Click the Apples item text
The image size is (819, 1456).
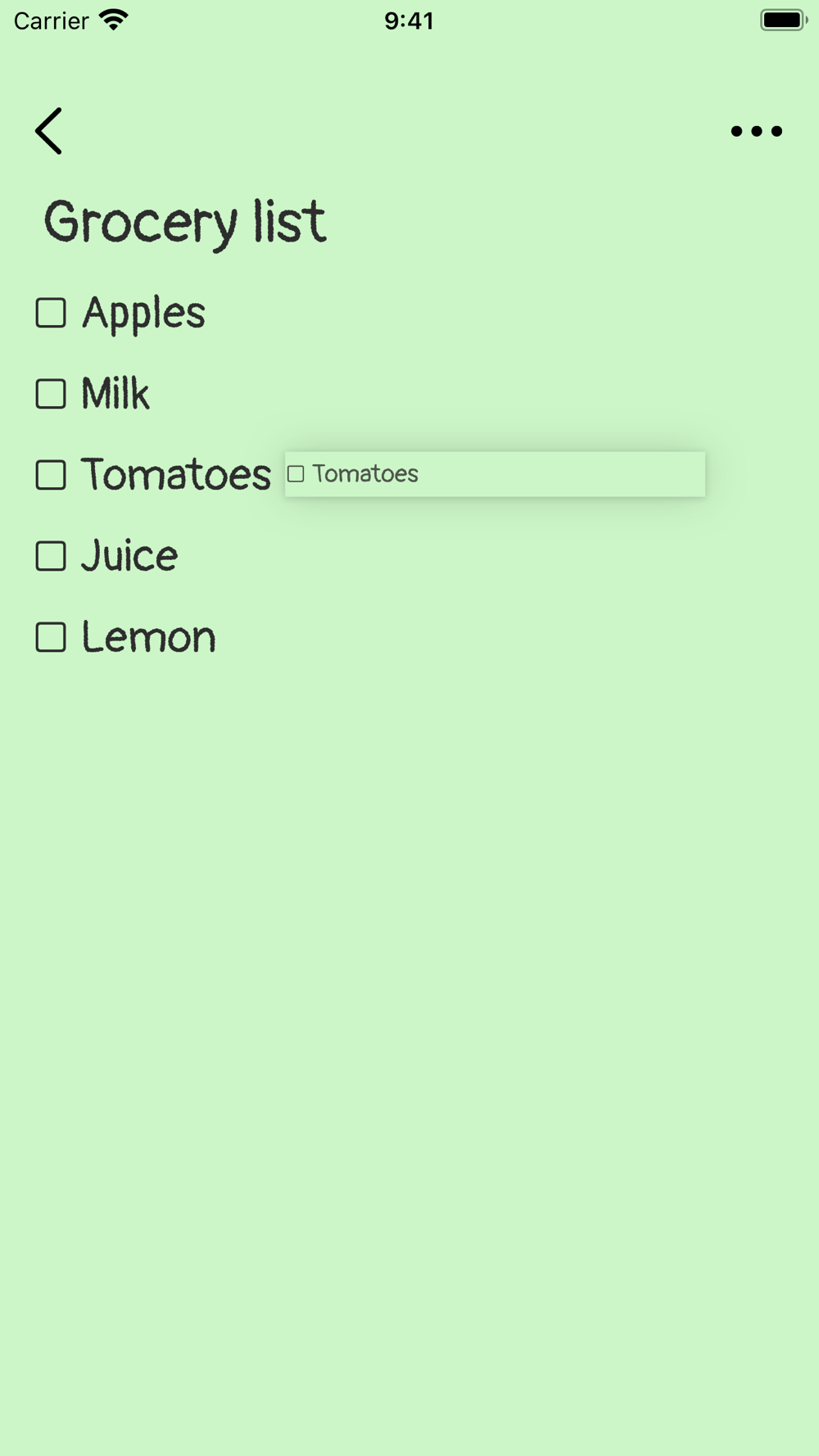[x=143, y=313]
